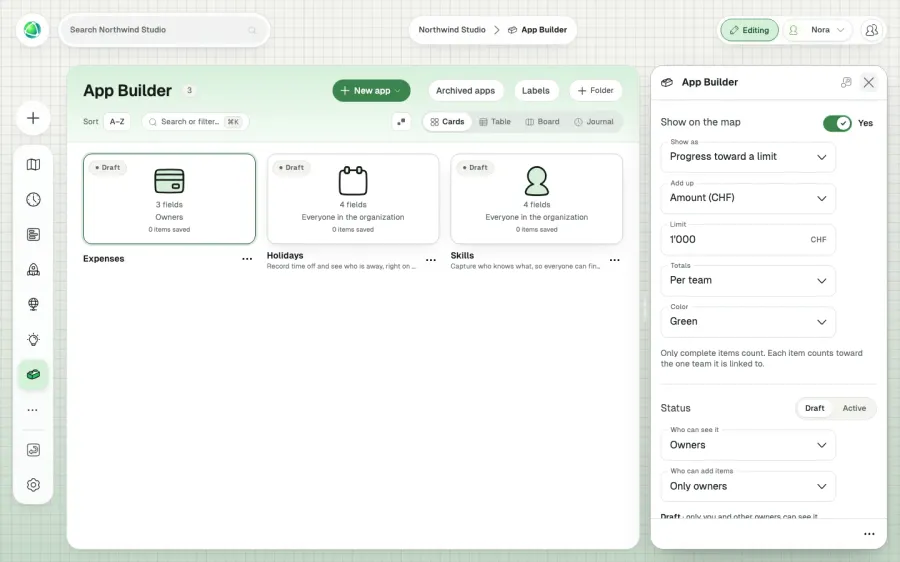Add a new Folder
Screen dimensions: 900x562
pos(596,91)
